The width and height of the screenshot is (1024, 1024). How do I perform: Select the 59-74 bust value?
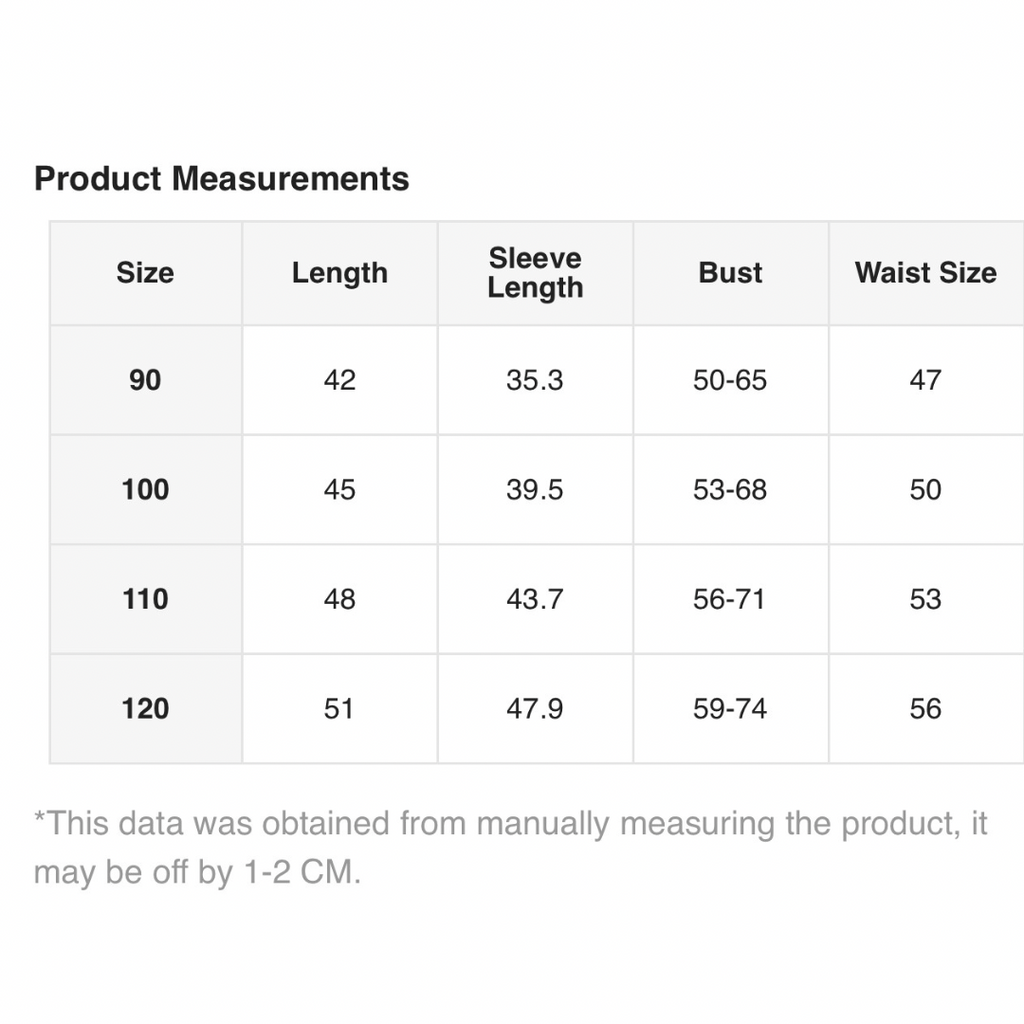click(730, 709)
